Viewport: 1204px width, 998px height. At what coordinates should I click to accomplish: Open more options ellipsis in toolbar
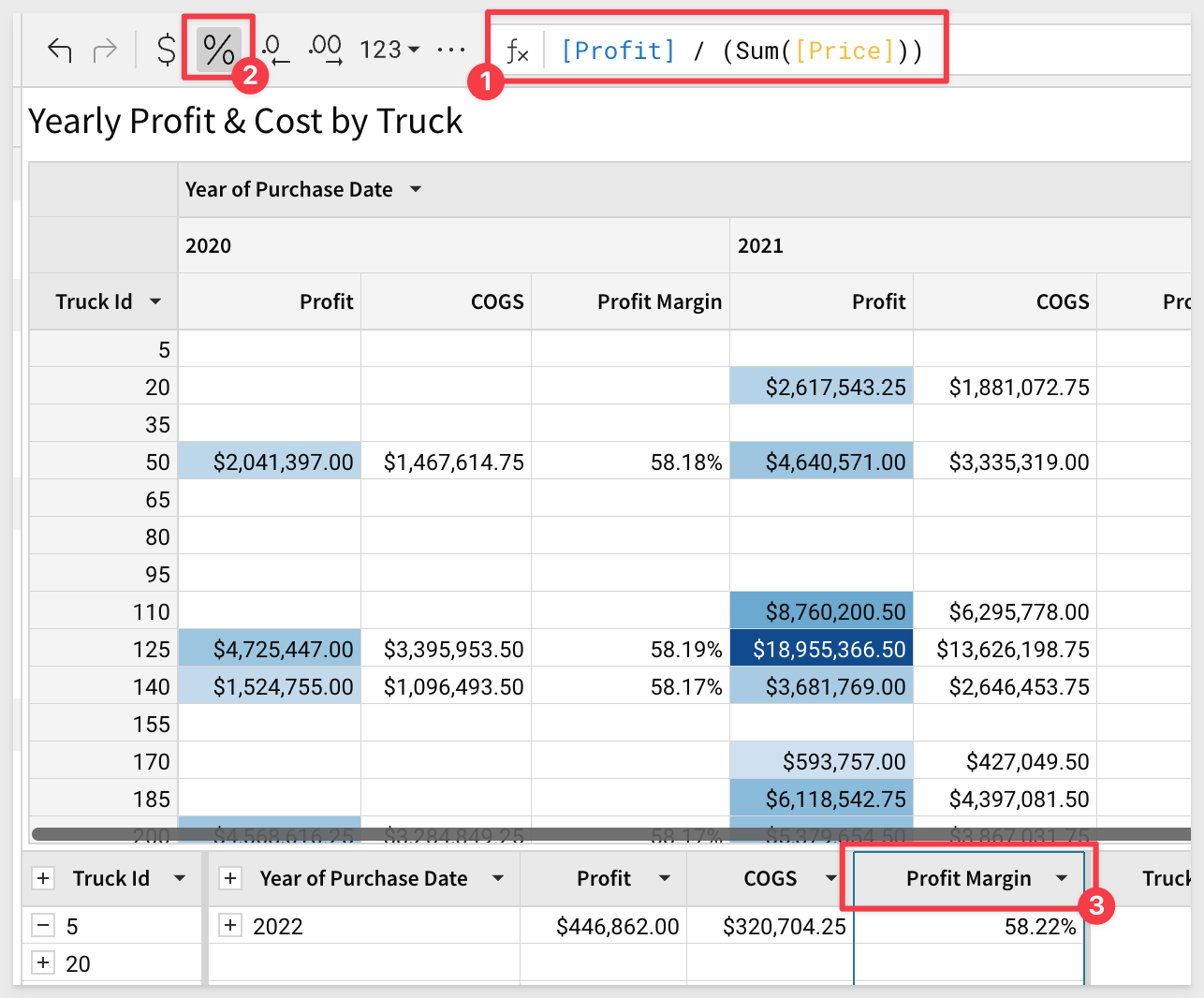tap(451, 50)
